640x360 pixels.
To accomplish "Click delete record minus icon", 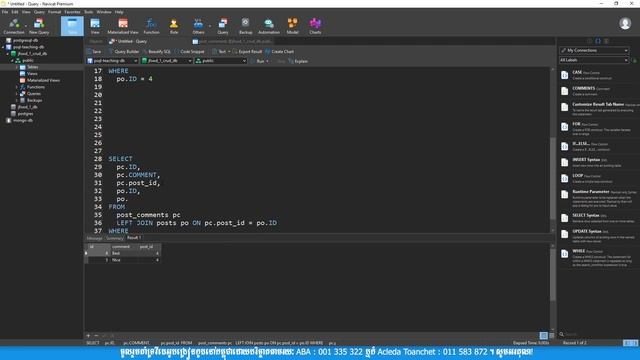I will 96,336.
